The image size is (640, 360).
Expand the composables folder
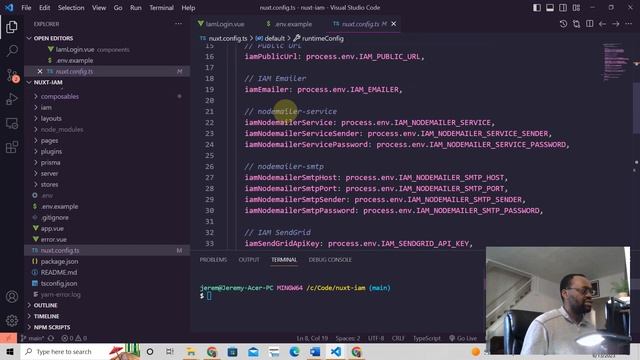pyautogui.click(x=60, y=96)
